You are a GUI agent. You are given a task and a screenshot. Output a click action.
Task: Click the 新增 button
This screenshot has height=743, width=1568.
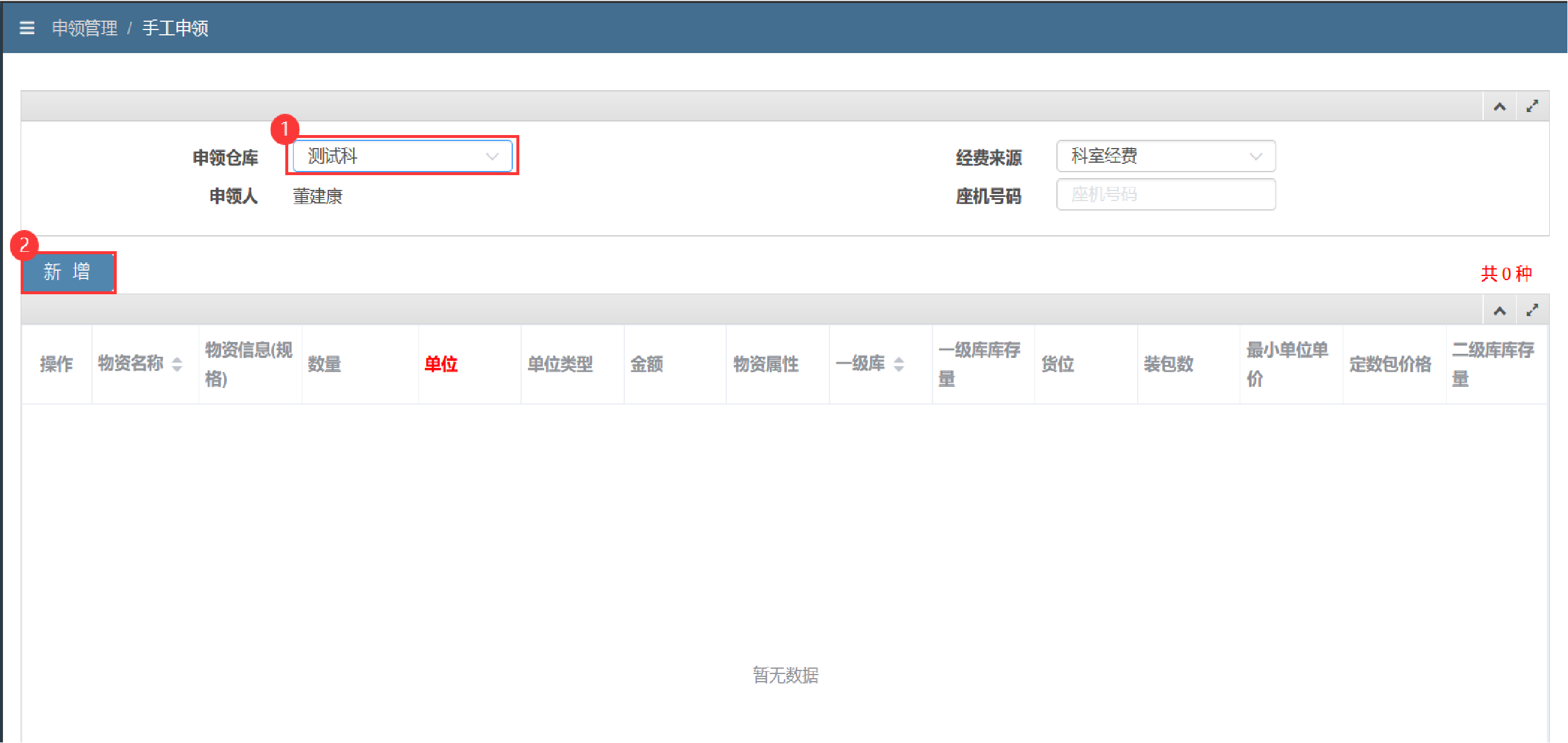pos(68,272)
